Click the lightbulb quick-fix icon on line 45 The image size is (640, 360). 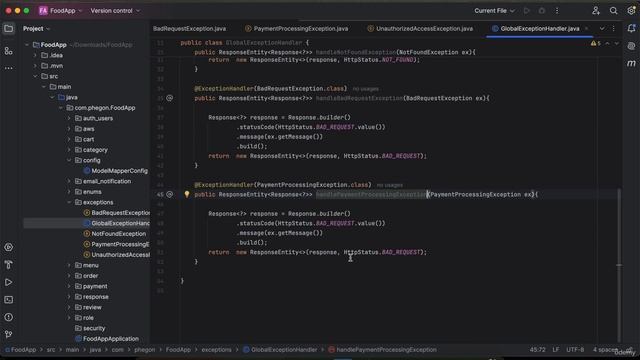coord(187,194)
